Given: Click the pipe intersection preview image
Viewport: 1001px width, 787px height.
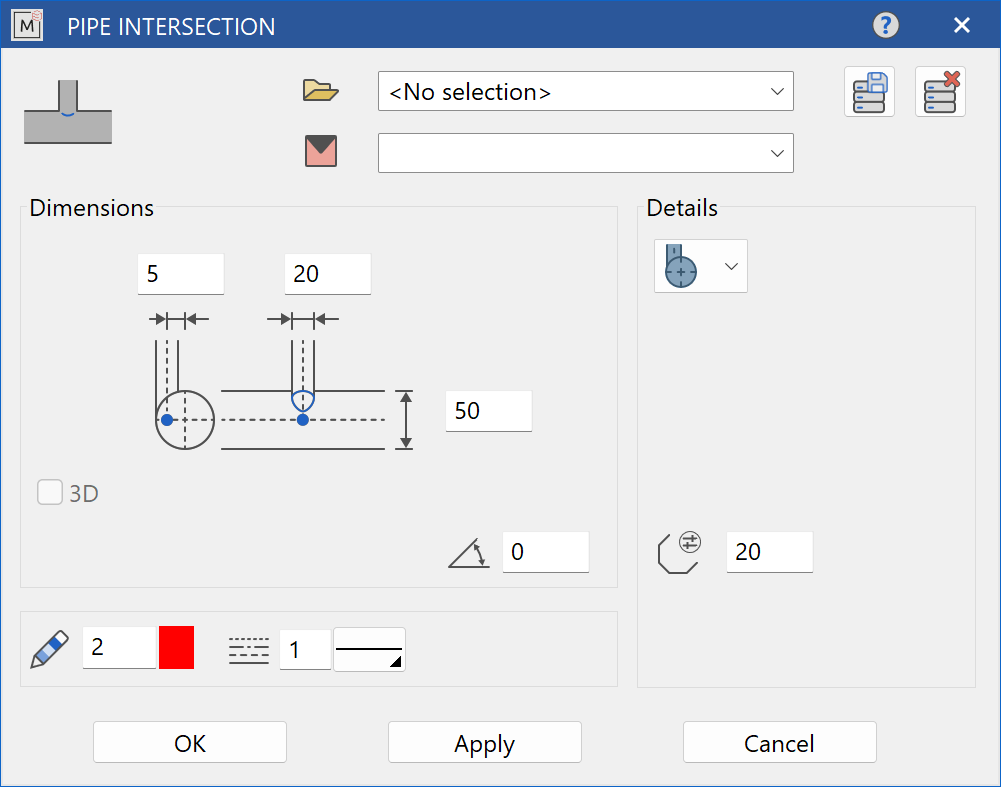Looking at the screenshot, I should coord(68,112).
